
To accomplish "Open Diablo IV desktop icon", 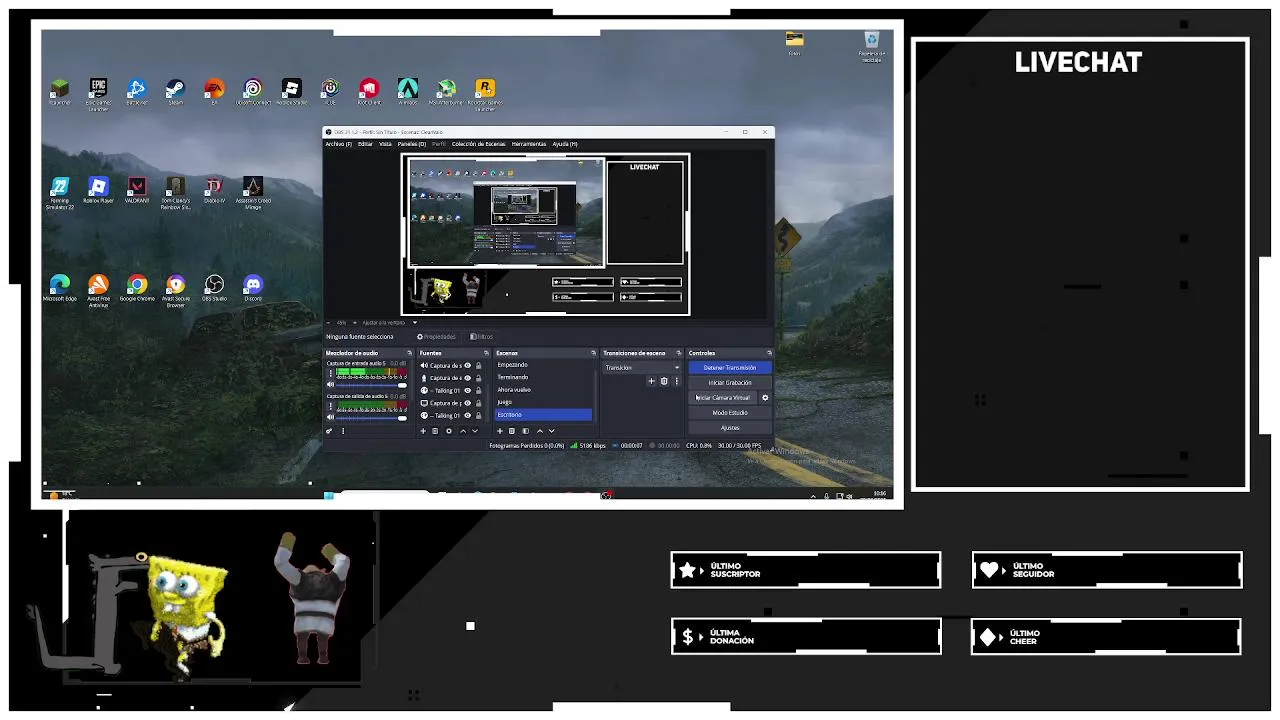I will click(214, 190).
